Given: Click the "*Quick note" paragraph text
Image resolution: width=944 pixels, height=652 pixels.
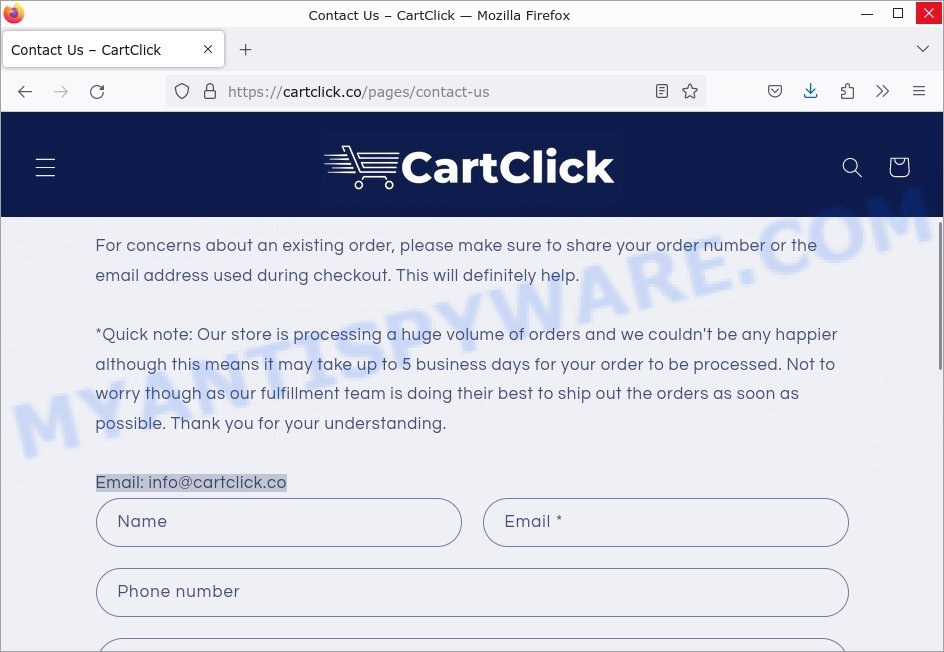Looking at the screenshot, I should point(467,379).
